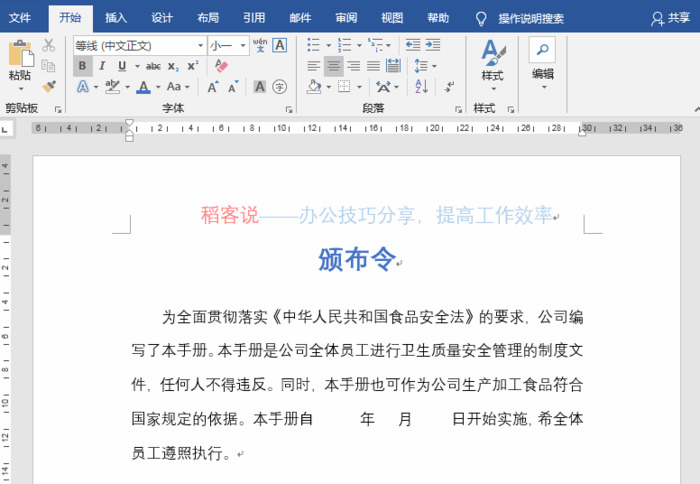The height and width of the screenshot is (484, 700).
Task: Collapse the ribbon with arrow
Action: tap(696, 109)
